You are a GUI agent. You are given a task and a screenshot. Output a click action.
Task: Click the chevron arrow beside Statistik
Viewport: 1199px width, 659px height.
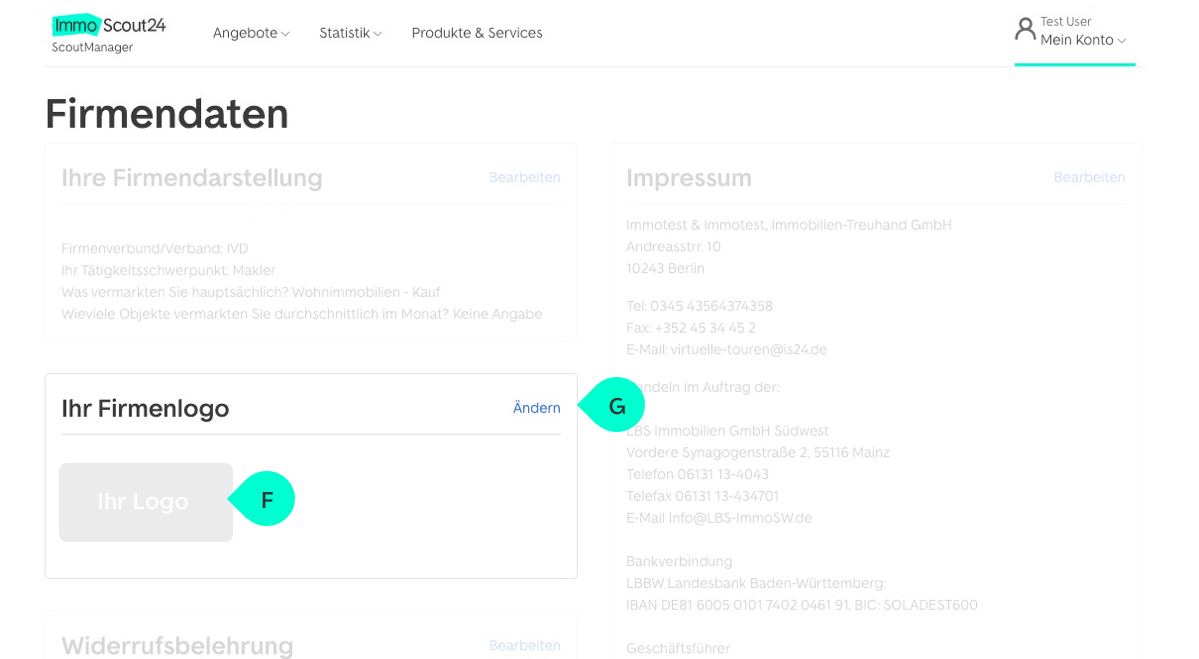tap(378, 34)
